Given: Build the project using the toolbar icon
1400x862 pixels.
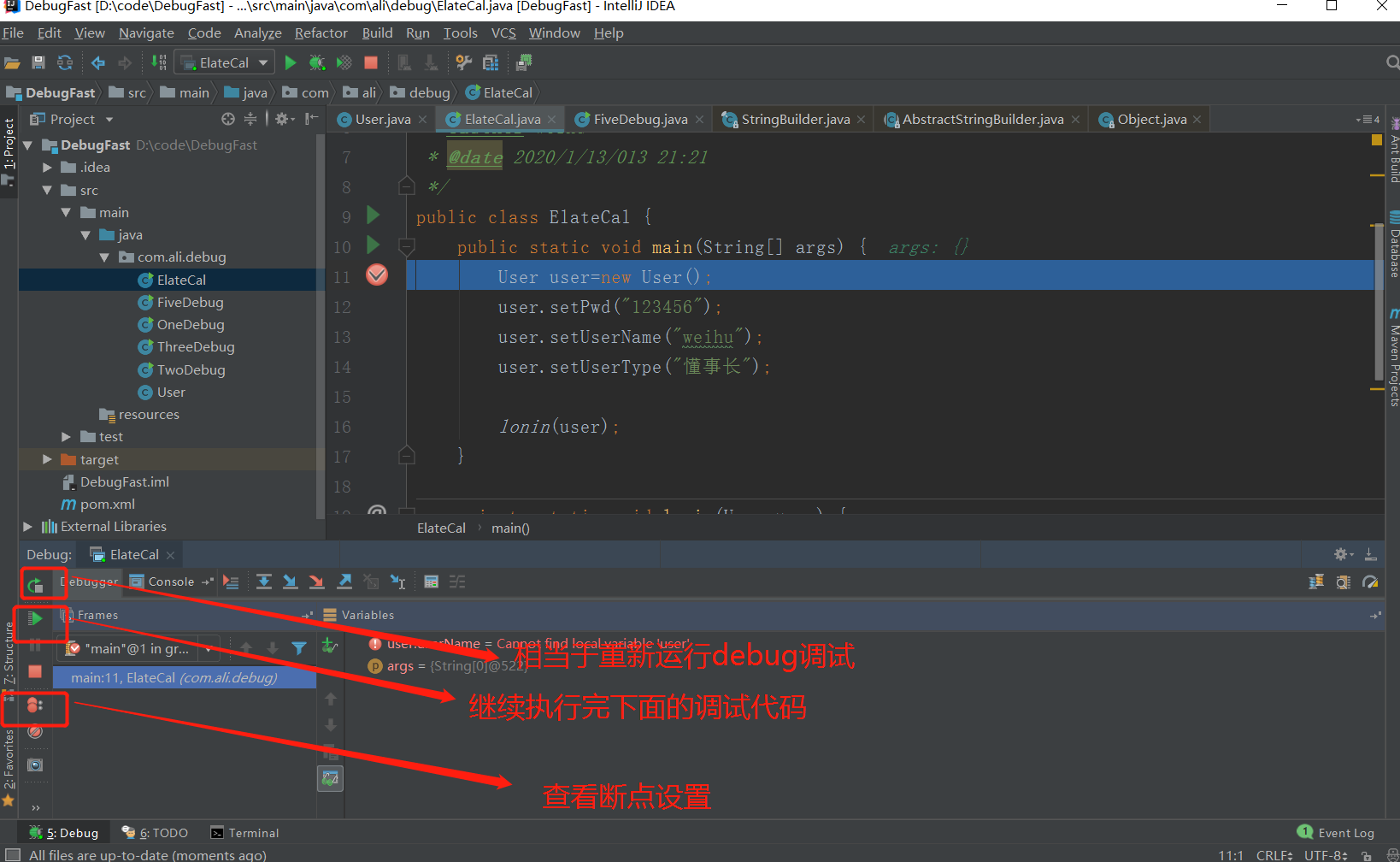Looking at the screenshot, I should coord(159,62).
